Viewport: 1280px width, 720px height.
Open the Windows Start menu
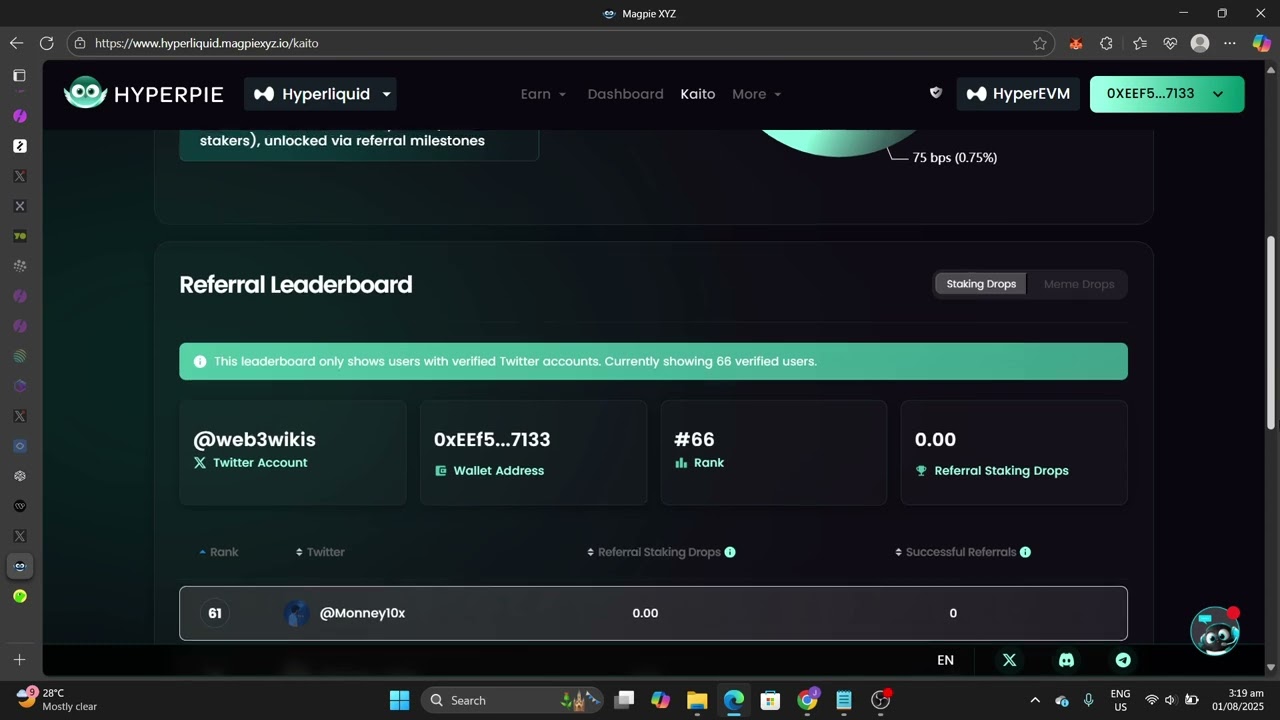tap(399, 700)
